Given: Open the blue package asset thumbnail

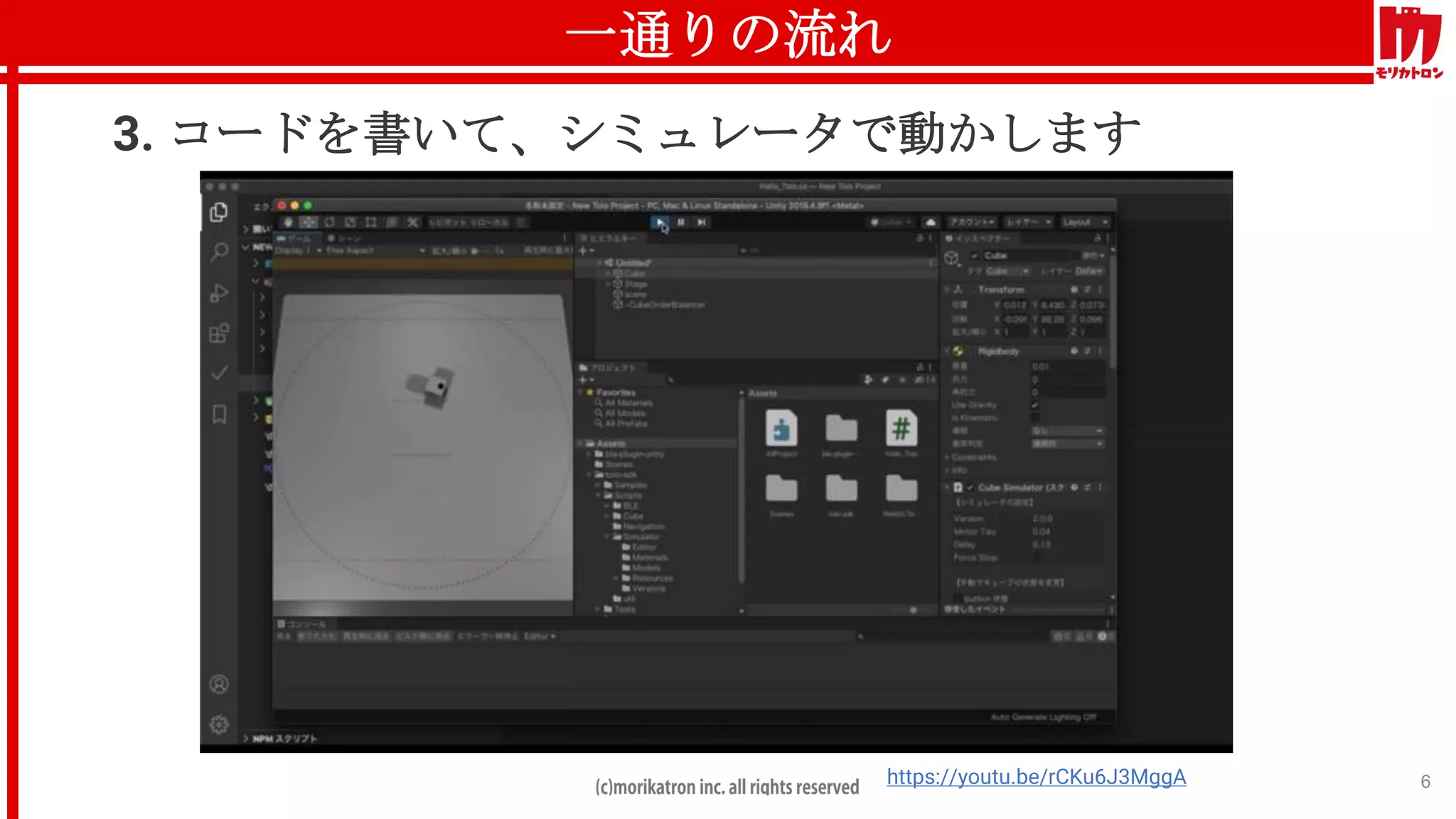Looking at the screenshot, I should (x=781, y=428).
